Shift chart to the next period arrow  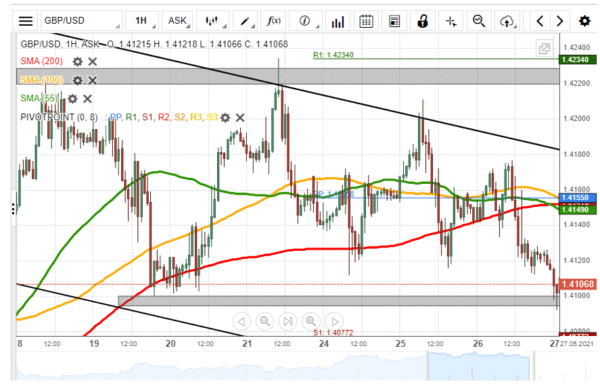(x=559, y=21)
